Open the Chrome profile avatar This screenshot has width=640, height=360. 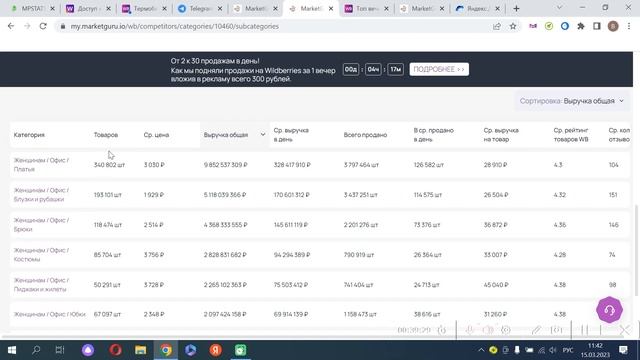(x=613, y=26)
